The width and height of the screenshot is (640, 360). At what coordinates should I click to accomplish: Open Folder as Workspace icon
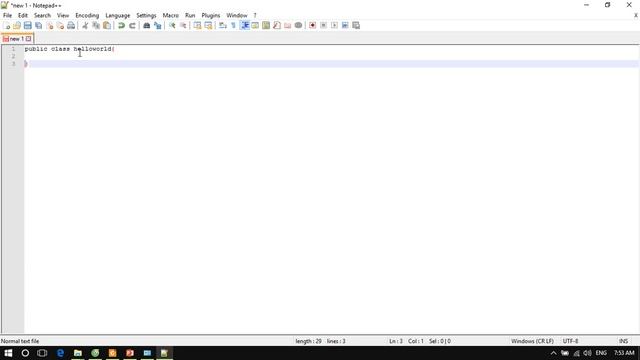[288, 25]
